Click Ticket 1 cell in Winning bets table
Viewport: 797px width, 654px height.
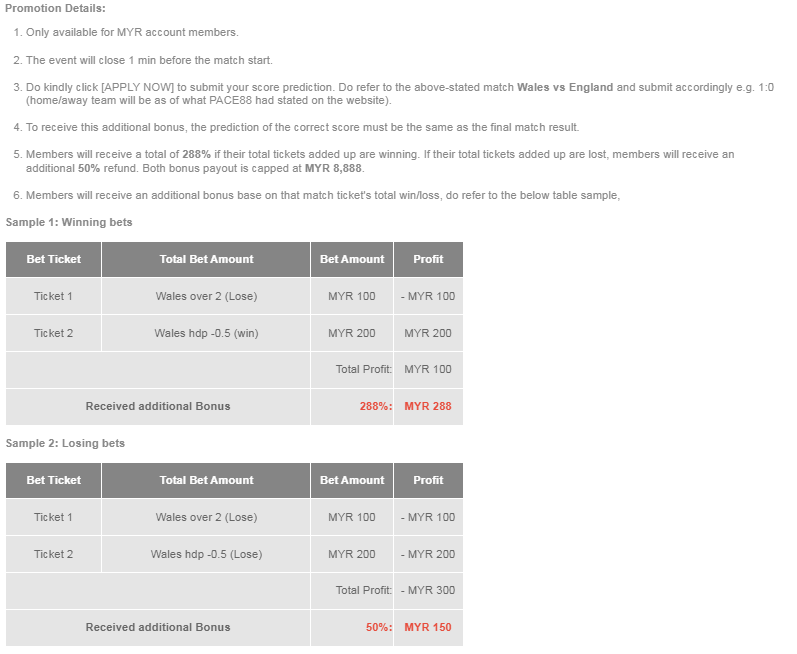[x=54, y=296]
